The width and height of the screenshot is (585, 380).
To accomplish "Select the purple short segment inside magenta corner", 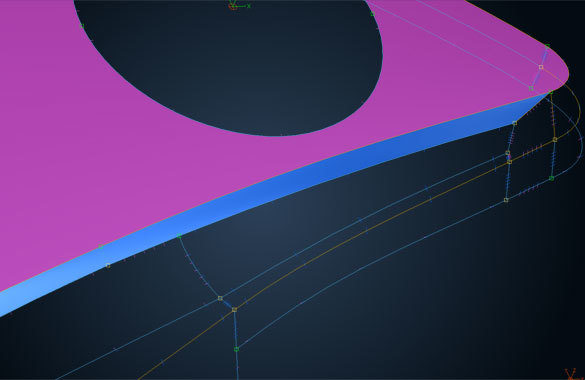I will pos(539,69).
